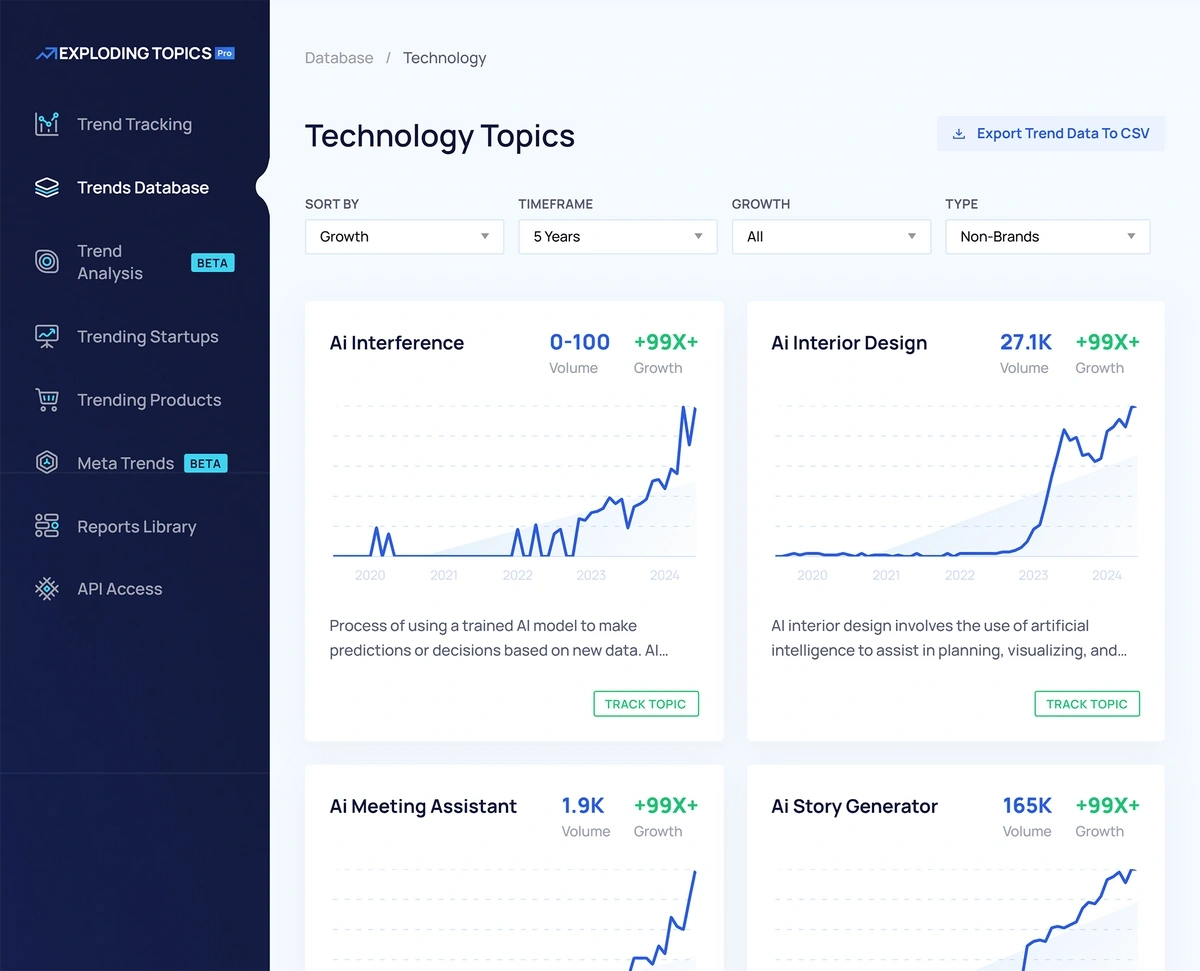Click the Trend Tracking chart icon

point(47,124)
